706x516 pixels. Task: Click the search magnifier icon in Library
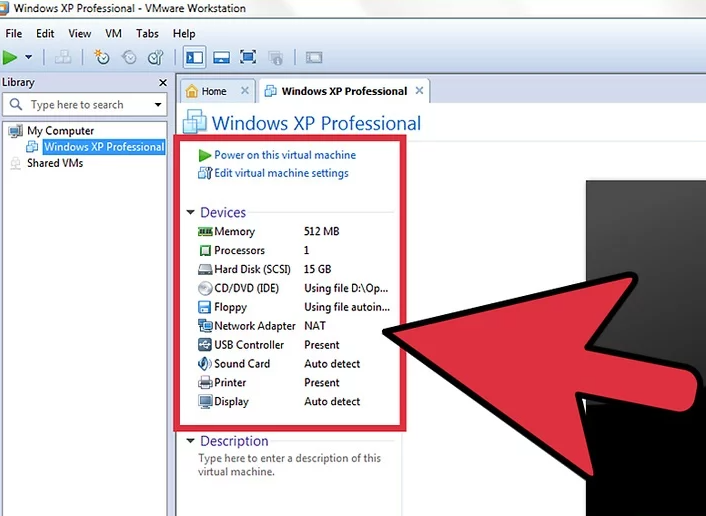tap(16, 104)
